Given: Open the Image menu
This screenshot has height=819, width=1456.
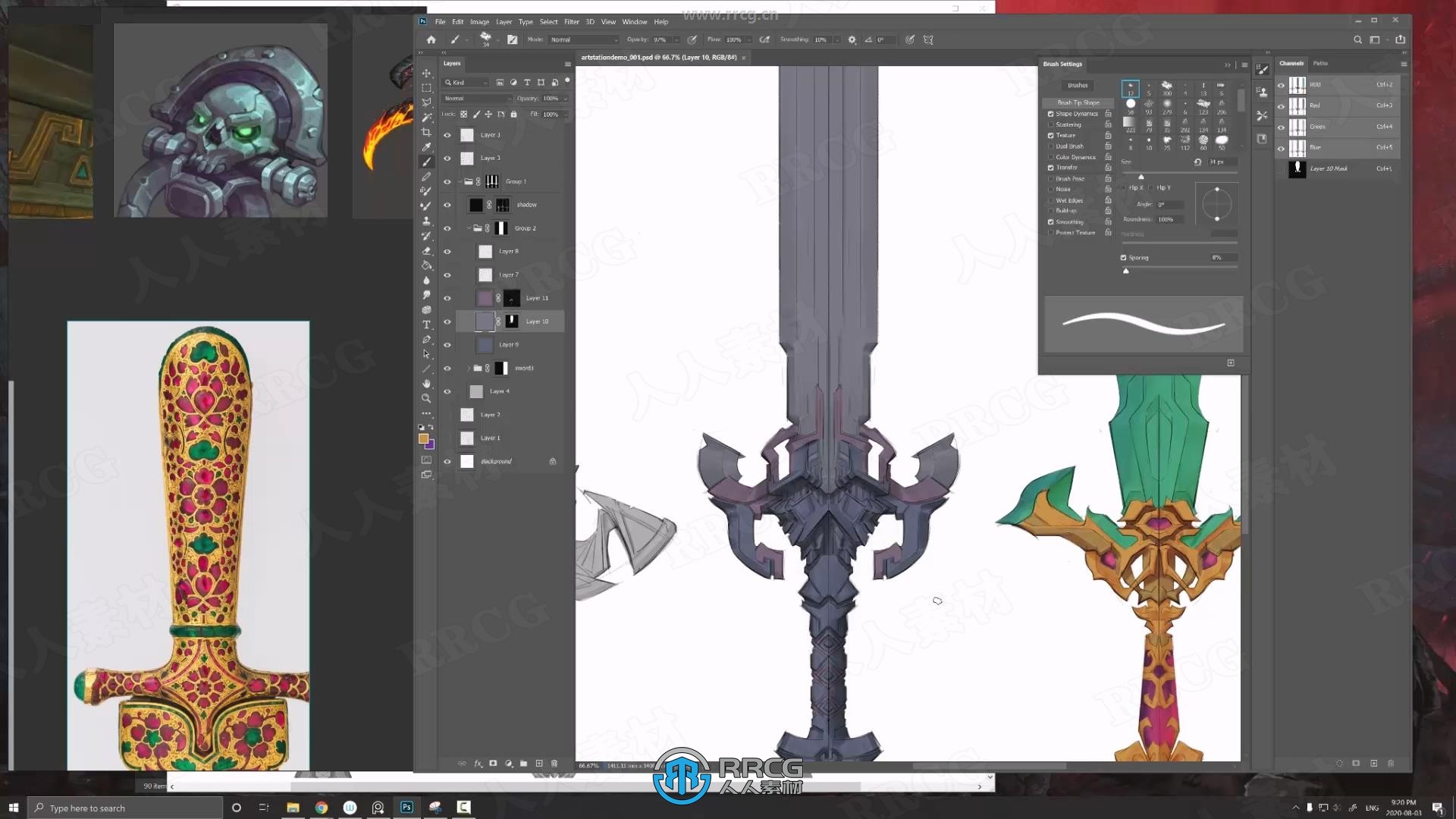Looking at the screenshot, I should (479, 22).
